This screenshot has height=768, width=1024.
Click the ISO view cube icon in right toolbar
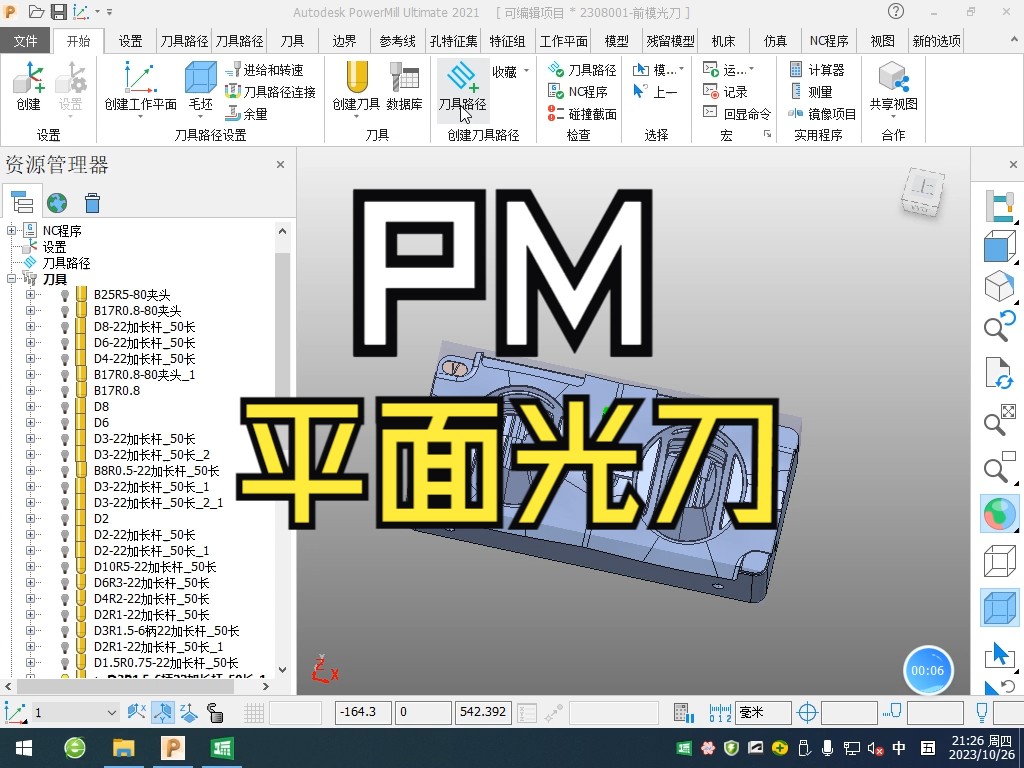[999, 286]
